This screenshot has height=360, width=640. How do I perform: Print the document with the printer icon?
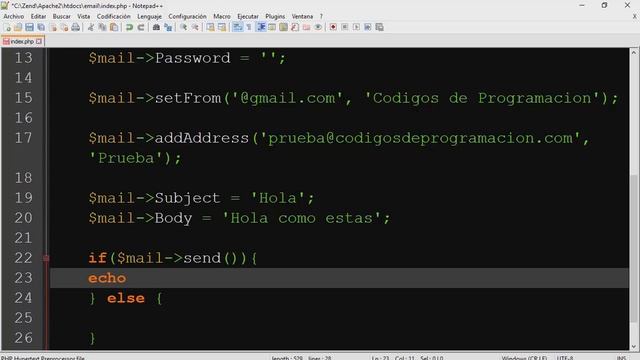(76, 27)
